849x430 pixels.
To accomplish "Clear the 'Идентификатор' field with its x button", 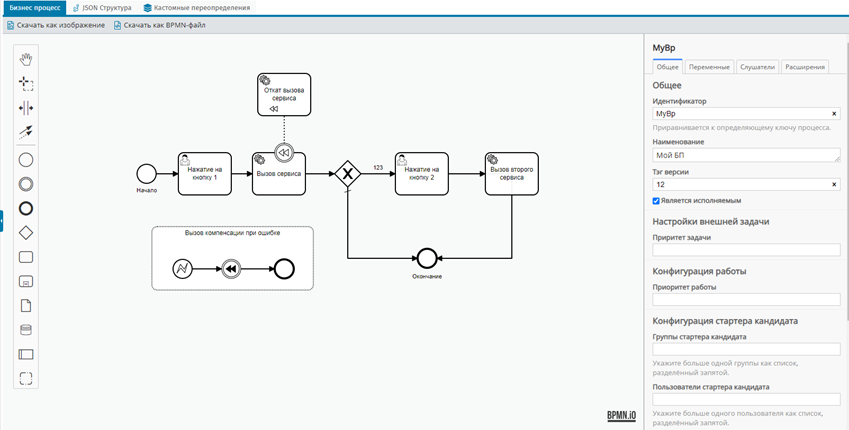I will (834, 114).
